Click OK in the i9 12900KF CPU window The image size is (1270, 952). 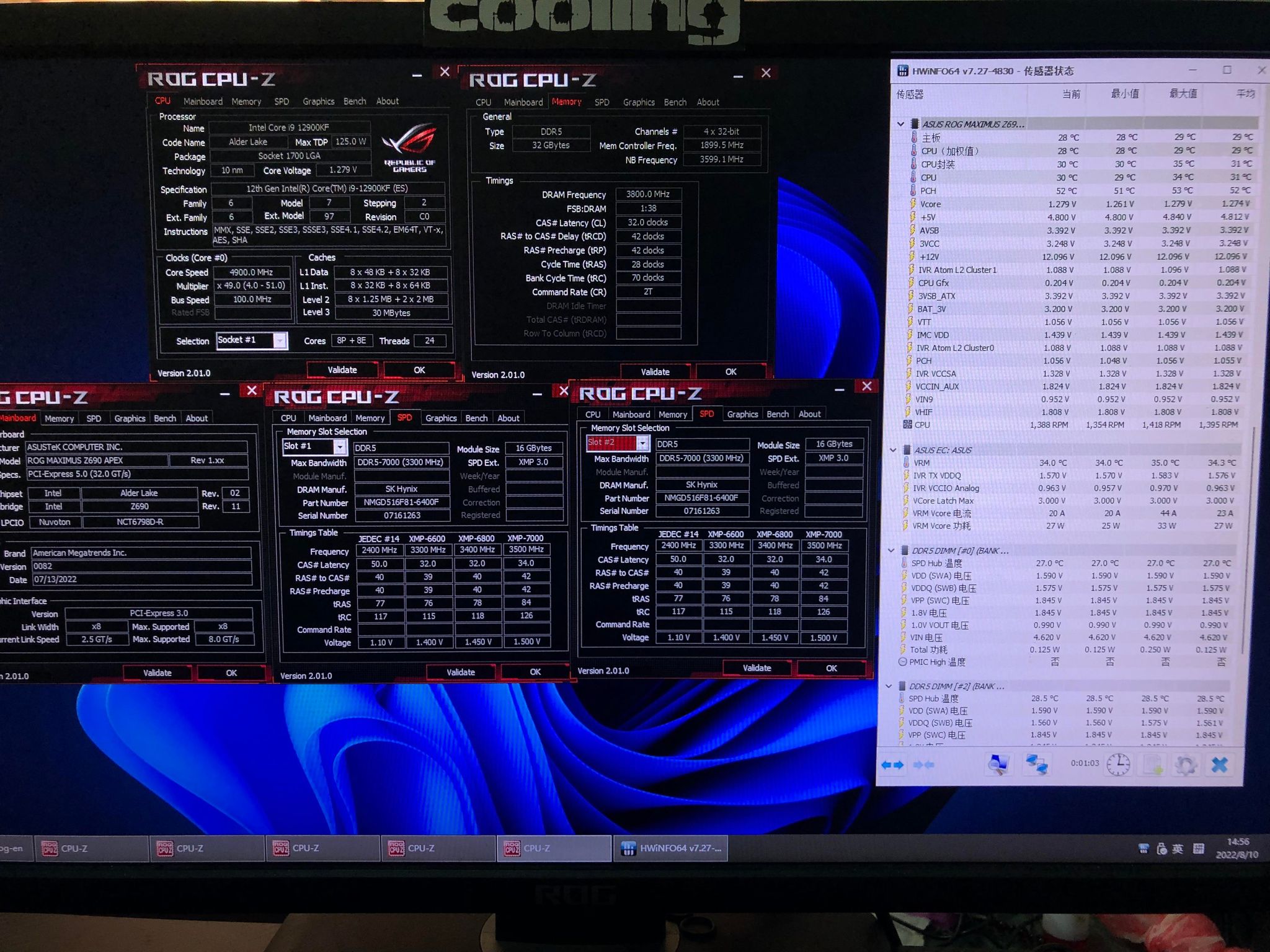[x=419, y=370]
